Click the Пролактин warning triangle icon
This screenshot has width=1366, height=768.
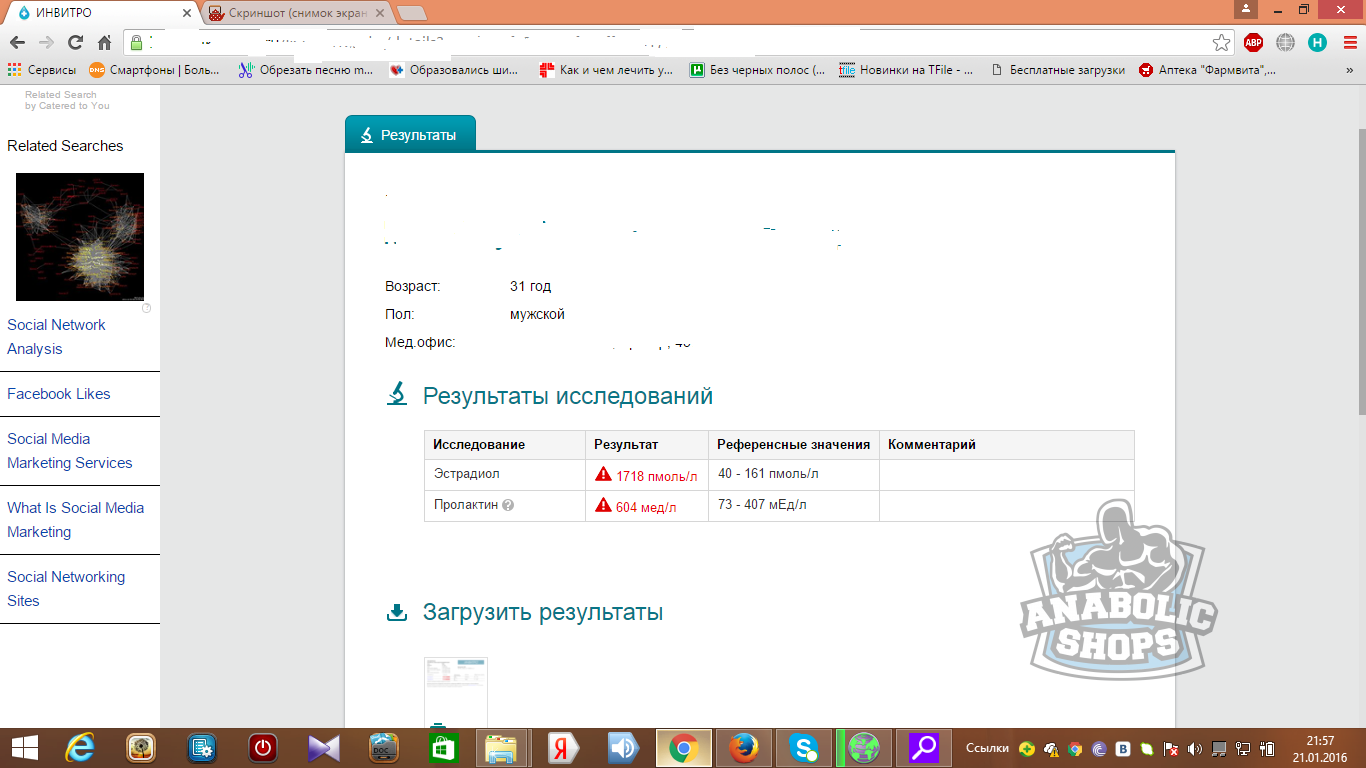[603, 505]
